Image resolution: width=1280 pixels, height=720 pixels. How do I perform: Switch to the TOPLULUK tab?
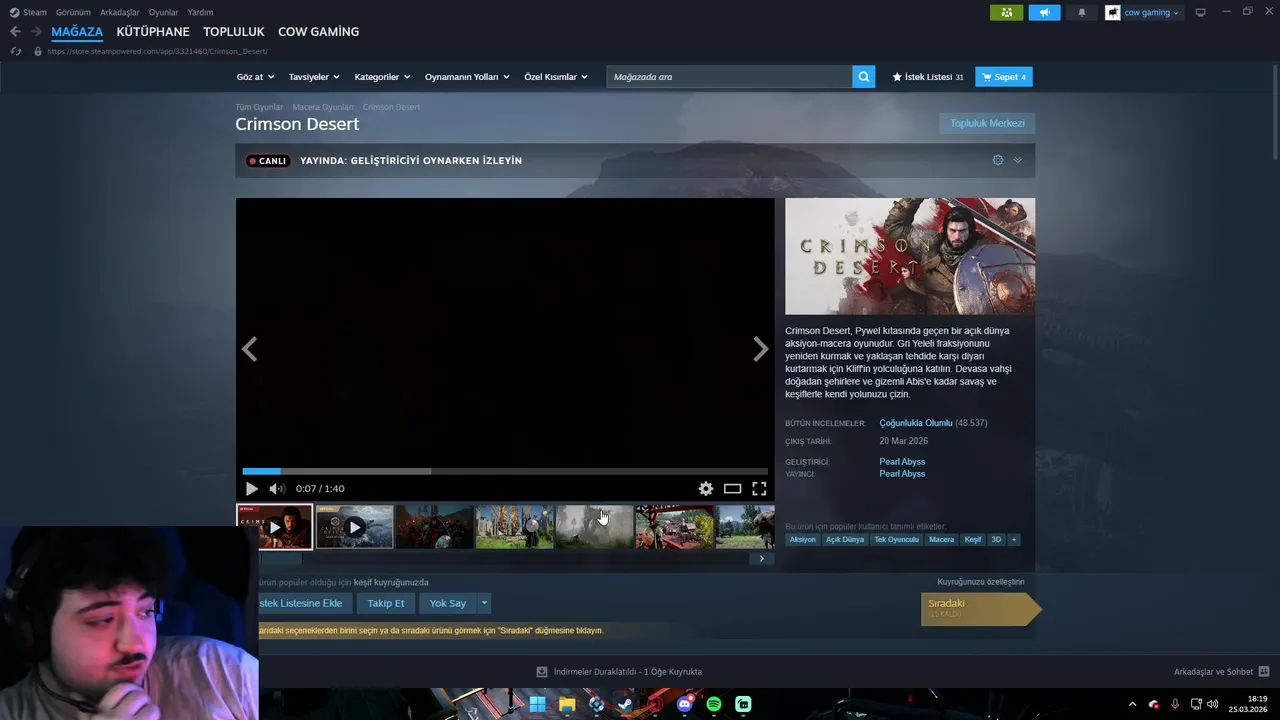click(x=234, y=32)
